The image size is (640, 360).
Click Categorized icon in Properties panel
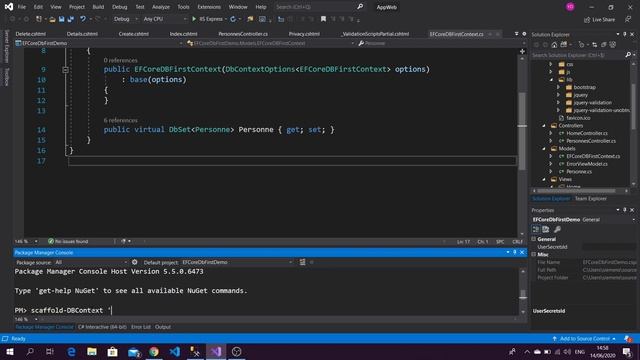click(536, 229)
